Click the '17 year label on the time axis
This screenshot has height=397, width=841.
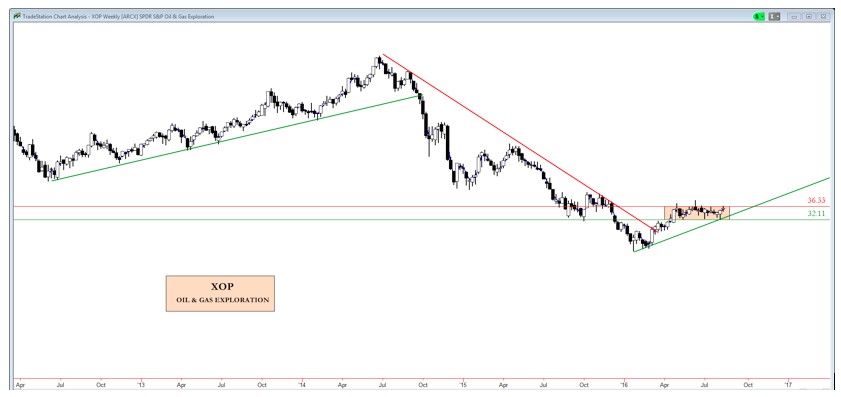pyautogui.click(x=788, y=385)
